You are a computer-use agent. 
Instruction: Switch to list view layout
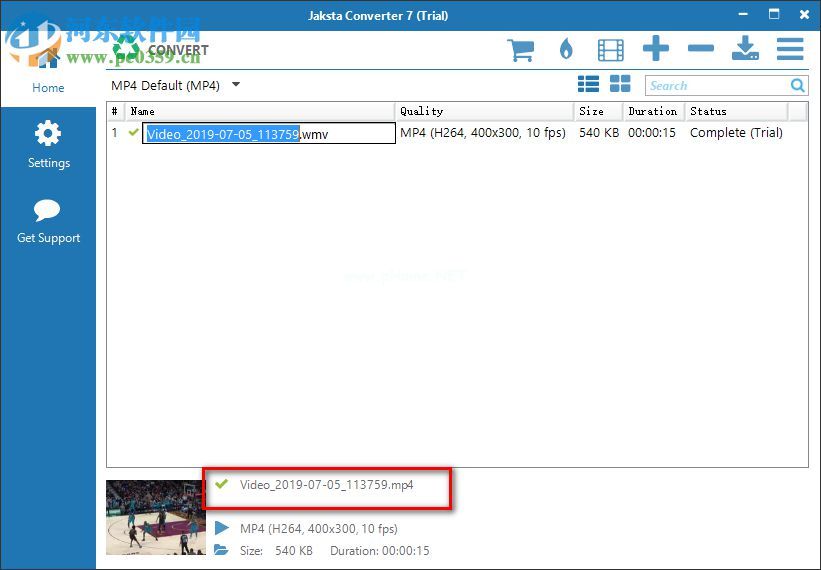588,85
